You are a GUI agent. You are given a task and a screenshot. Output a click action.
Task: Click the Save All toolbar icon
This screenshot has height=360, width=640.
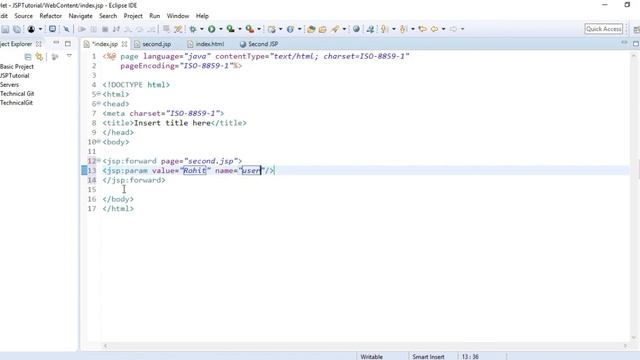pos(17,29)
